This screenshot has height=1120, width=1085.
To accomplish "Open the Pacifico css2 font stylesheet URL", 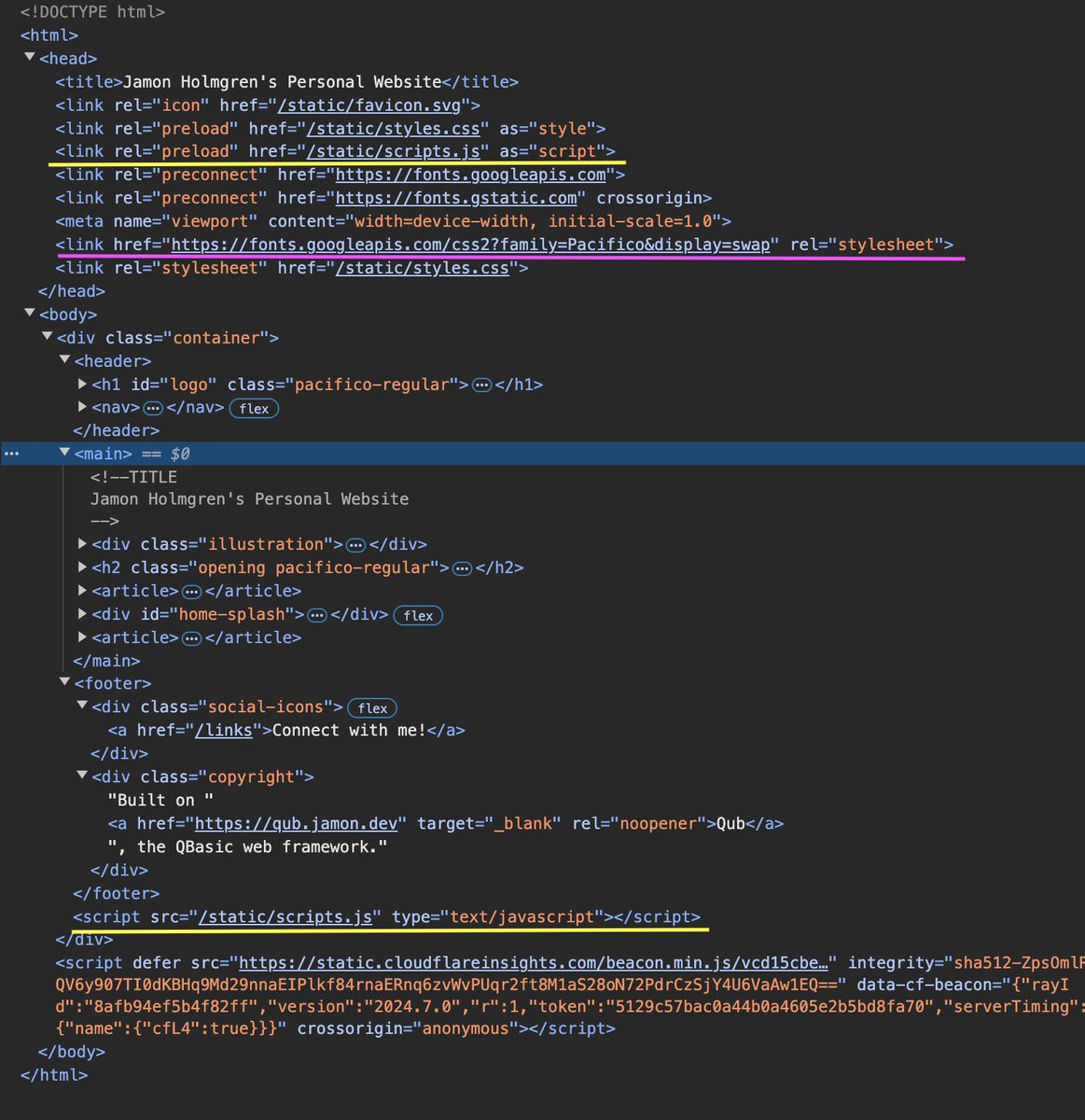I will pyautogui.click(x=470, y=245).
